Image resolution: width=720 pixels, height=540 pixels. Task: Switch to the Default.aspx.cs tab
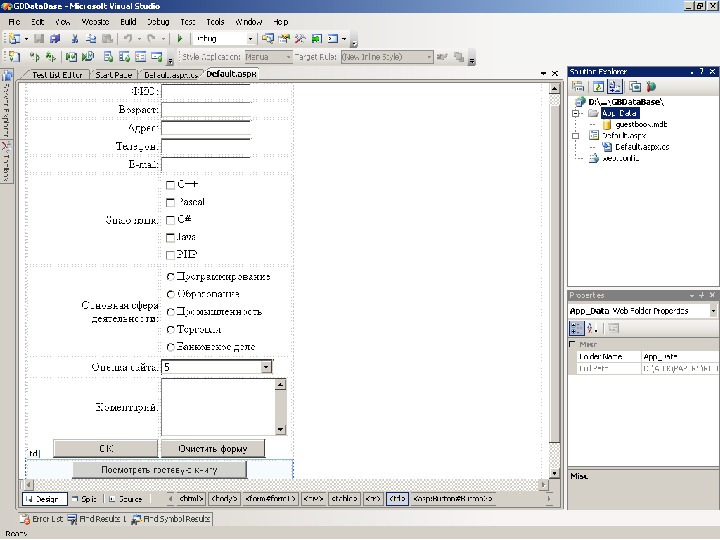(x=170, y=74)
